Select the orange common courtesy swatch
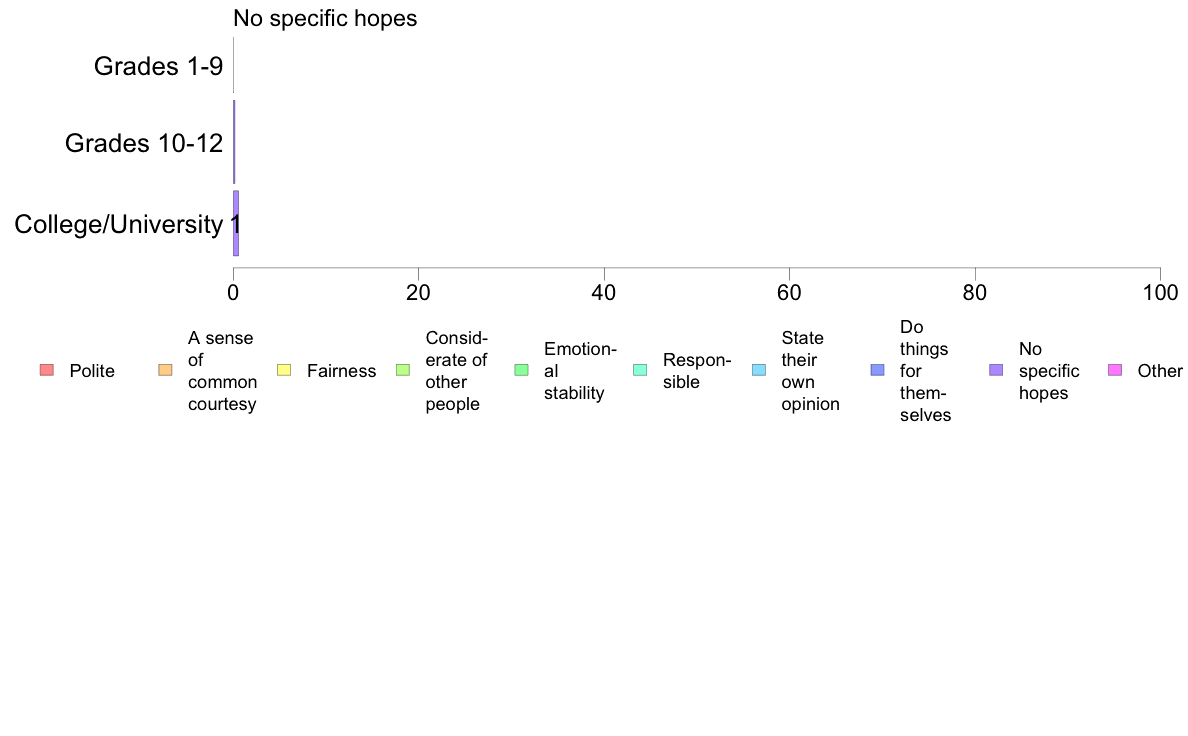This screenshot has height=736, width=1188. [x=165, y=370]
